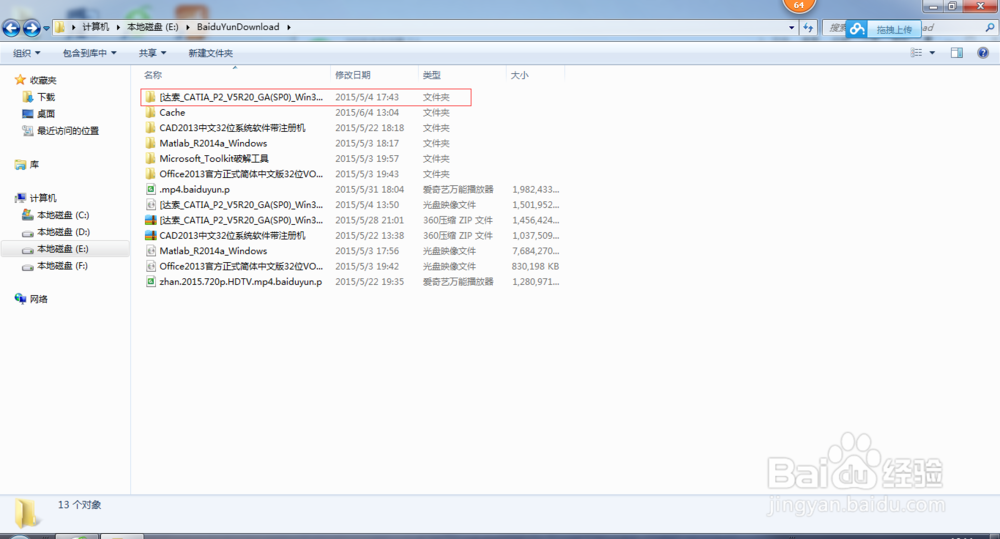Expand arrow after 计算机 breadcrumb
The width and height of the screenshot is (1000, 539).
(119, 27)
